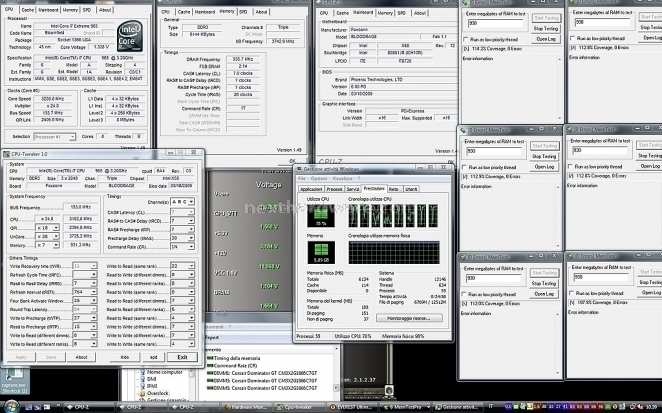This screenshot has width=662, height=413.
Task: Open Cache tab in CPU-Z processor window
Action: 28,10
